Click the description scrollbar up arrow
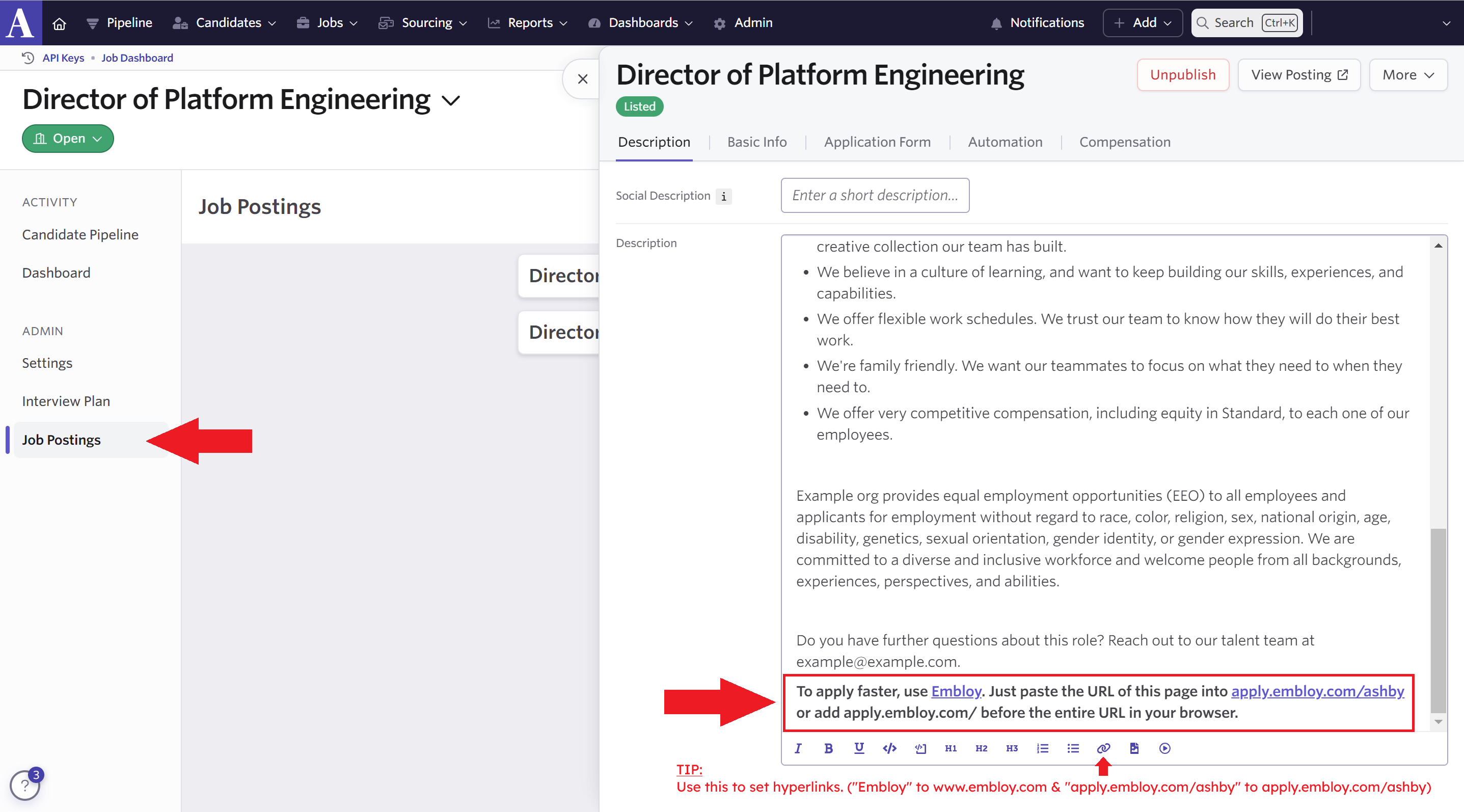The image size is (1464, 812). 1439,246
